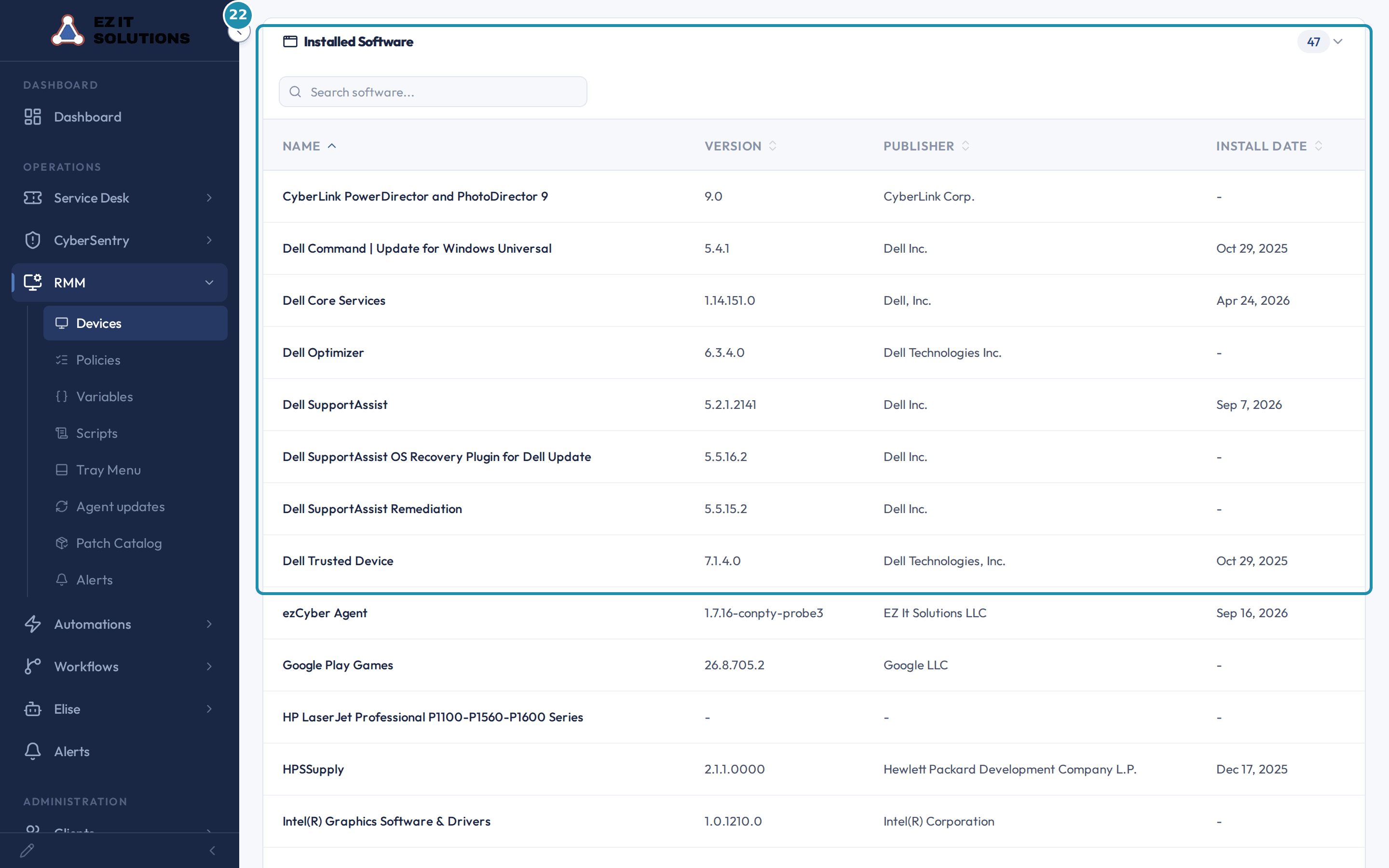Click the Installed Software window icon
Image resolution: width=1389 pixels, height=868 pixels.
click(x=290, y=42)
